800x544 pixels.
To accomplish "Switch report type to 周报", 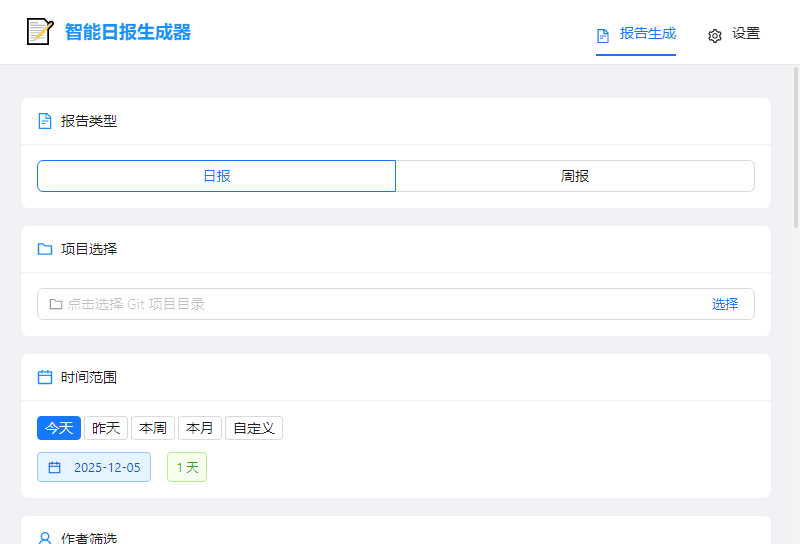I will [575, 176].
